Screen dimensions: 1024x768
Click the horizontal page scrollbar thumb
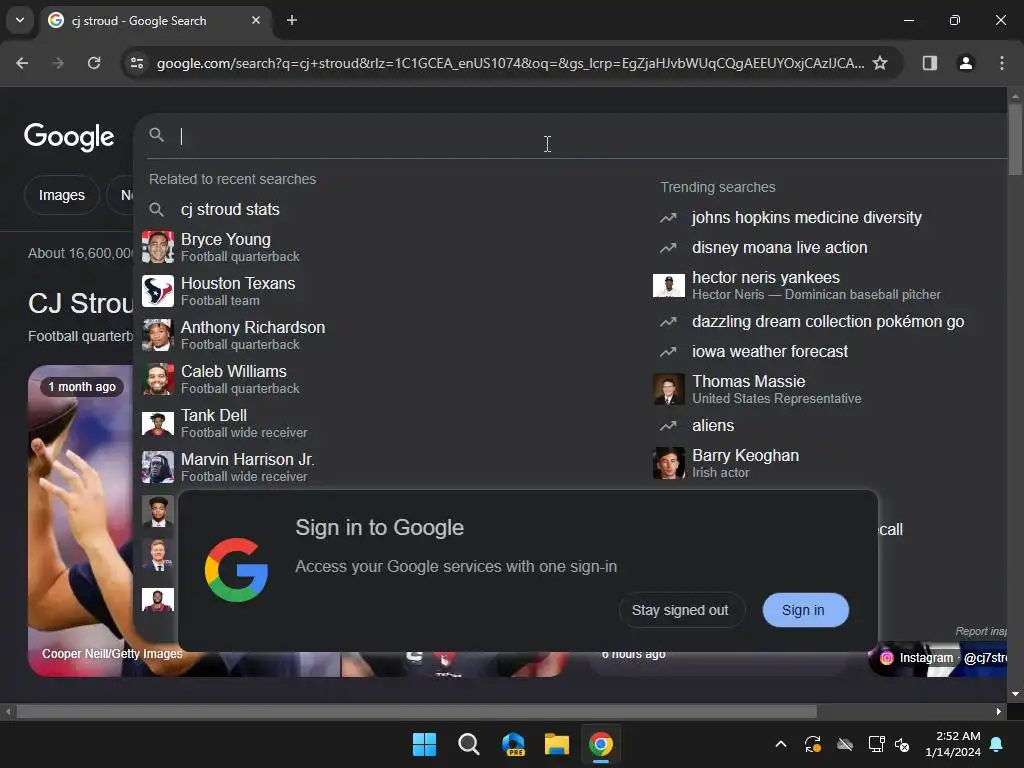417,711
